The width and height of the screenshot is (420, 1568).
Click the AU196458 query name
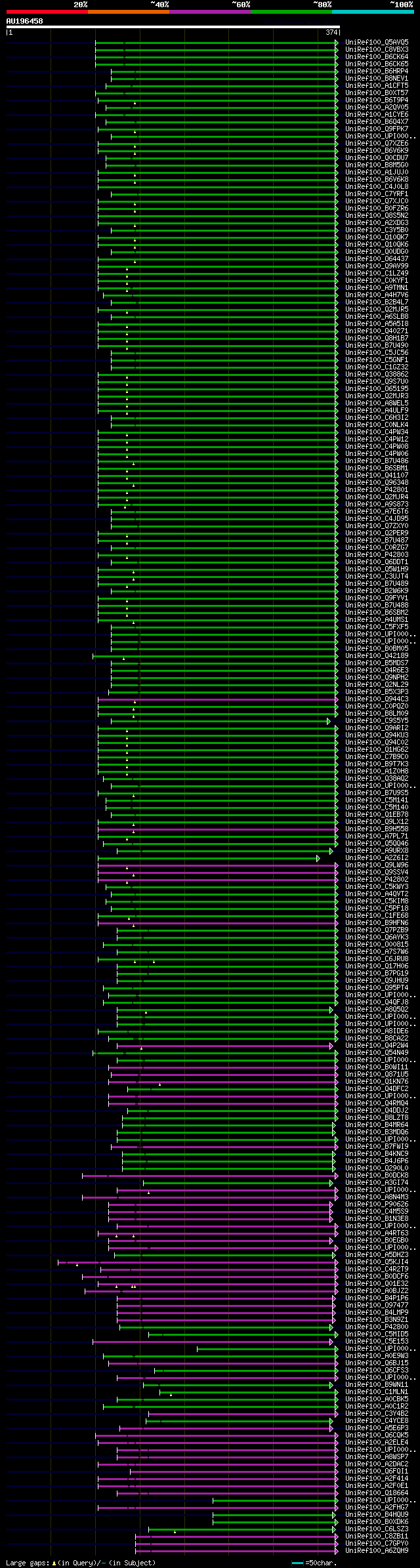(25, 21)
